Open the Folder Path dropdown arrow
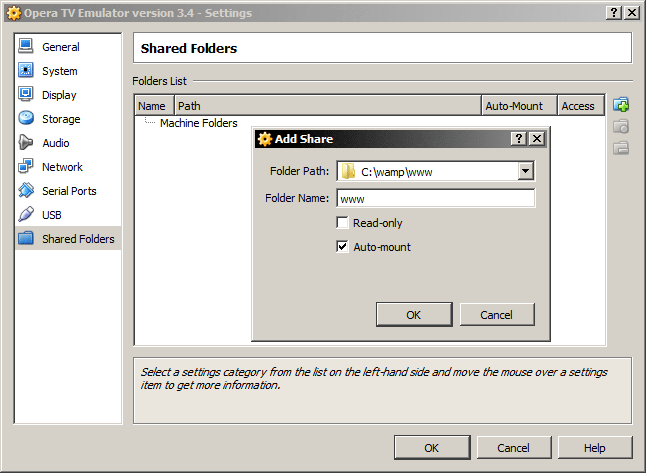The image size is (646, 473). tap(526, 171)
